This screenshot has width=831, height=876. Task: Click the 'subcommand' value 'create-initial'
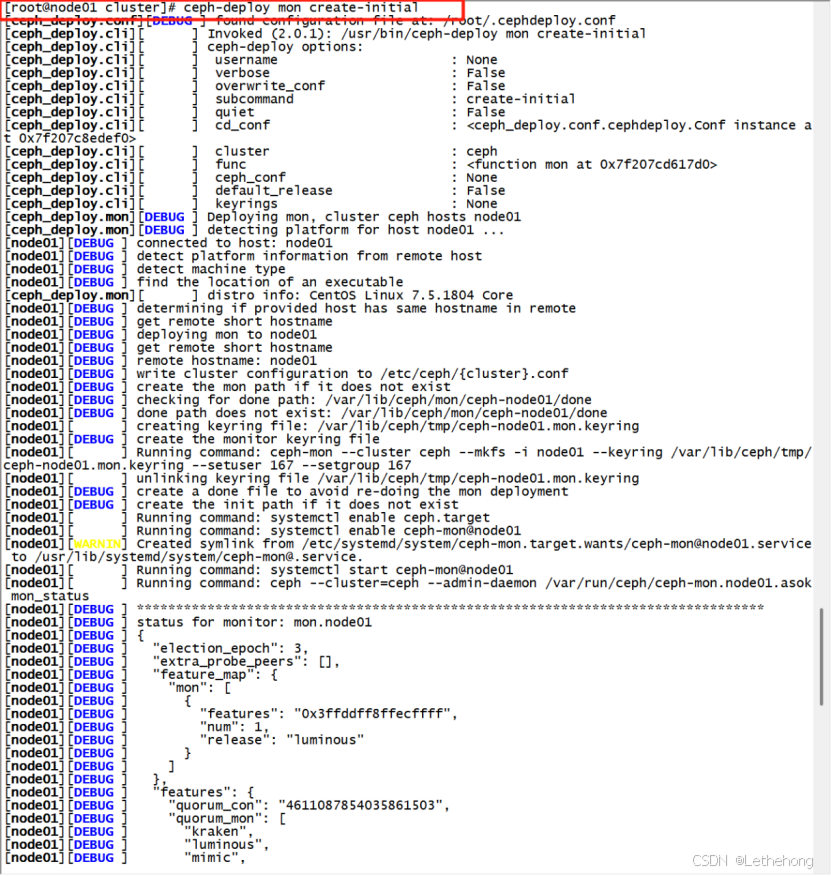tap(521, 99)
